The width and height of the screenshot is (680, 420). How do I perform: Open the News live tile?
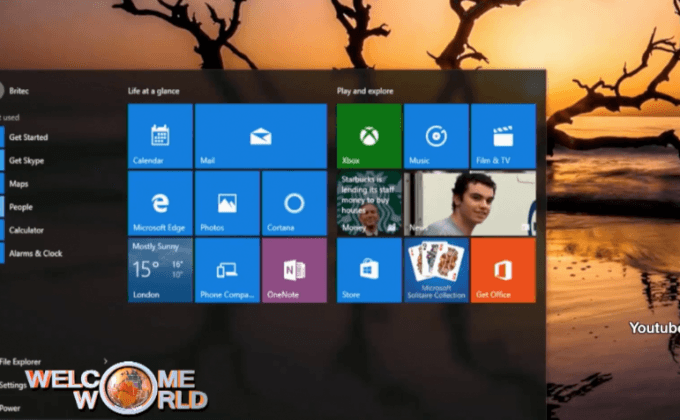pyautogui.click(x=470, y=203)
